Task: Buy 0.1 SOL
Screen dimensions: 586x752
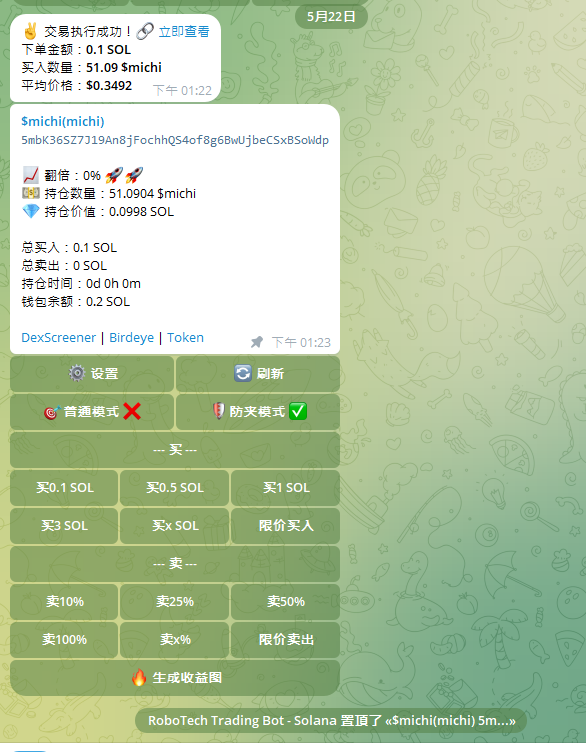Action: [x=64, y=488]
